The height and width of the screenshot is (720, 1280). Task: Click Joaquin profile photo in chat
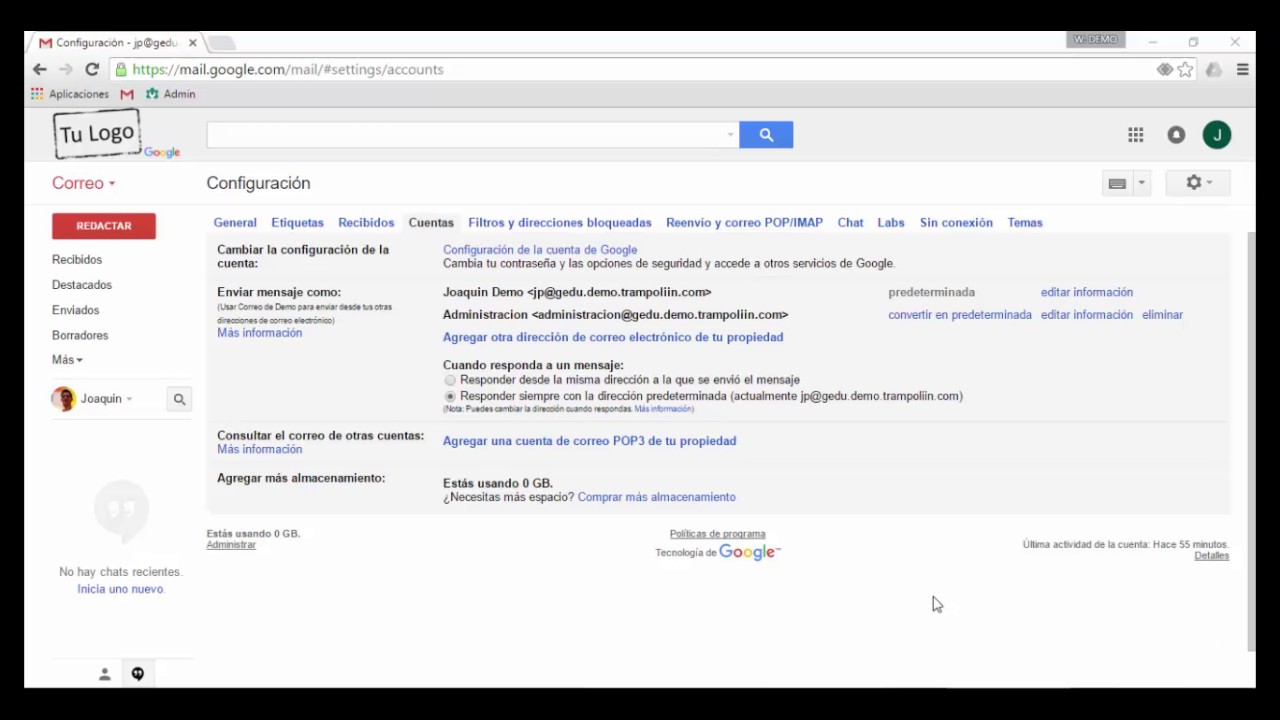point(64,399)
